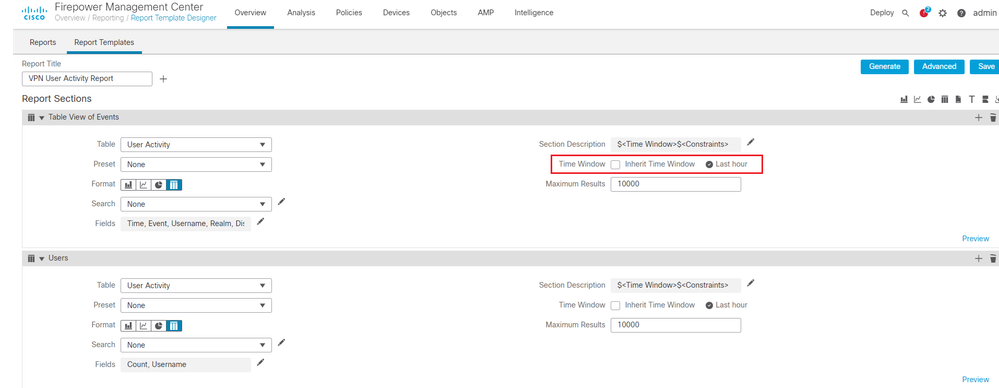This screenshot has width=999, height=388.
Task: Click Maximum Results field in Table View of Events
Action: 675,184
